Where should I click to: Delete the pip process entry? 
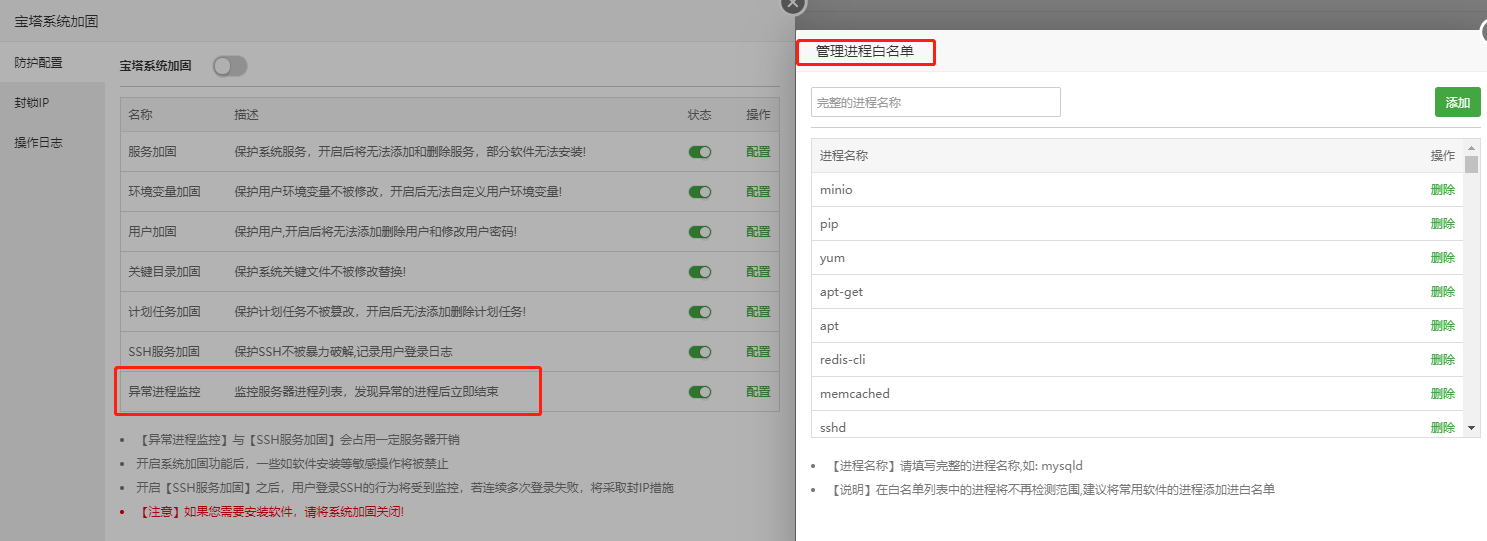click(x=1442, y=224)
